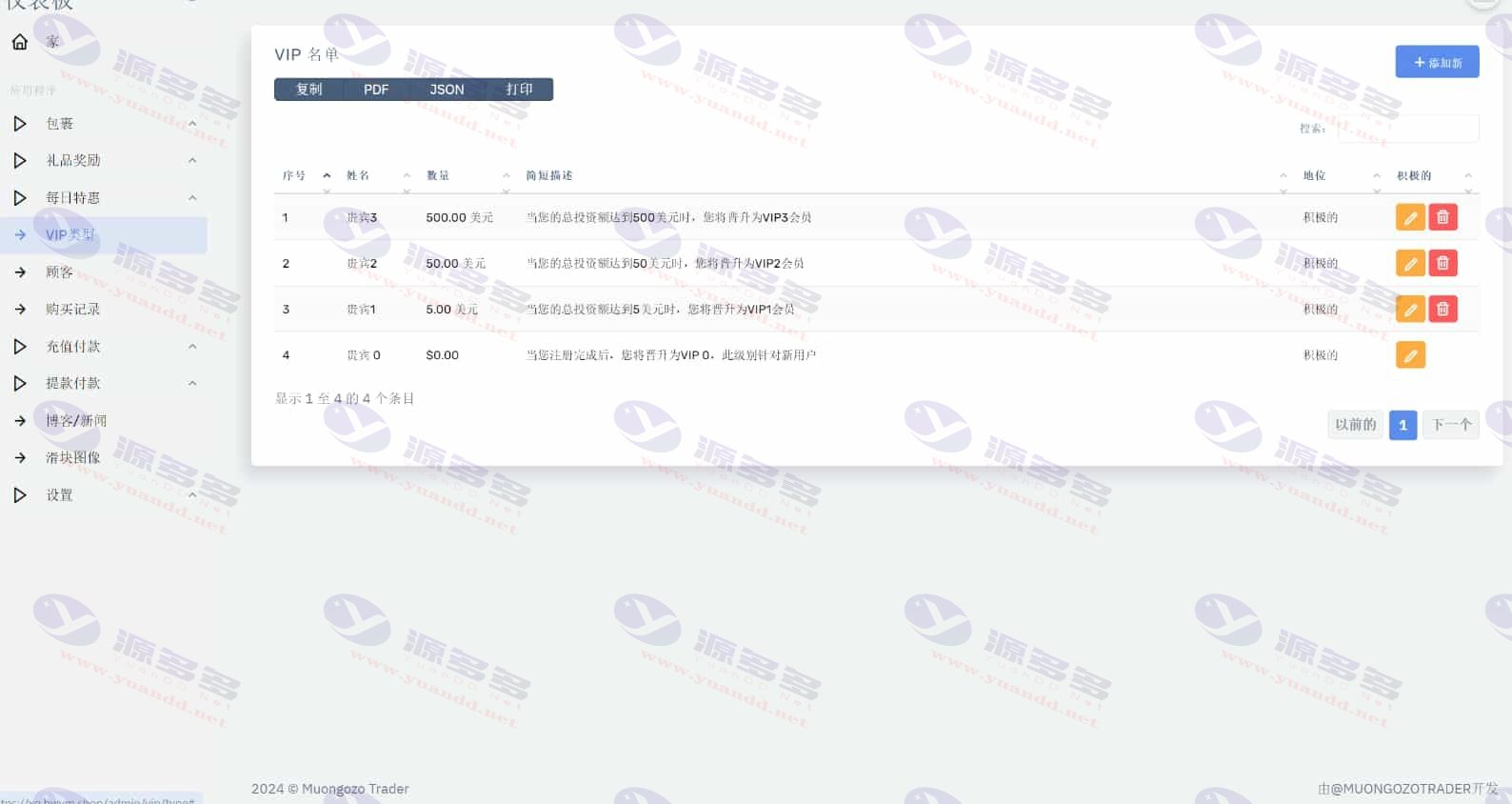Screen dimensions: 1512x804
Task: Delete the 贵宾2 row with trash icon
Action: [1442, 263]
